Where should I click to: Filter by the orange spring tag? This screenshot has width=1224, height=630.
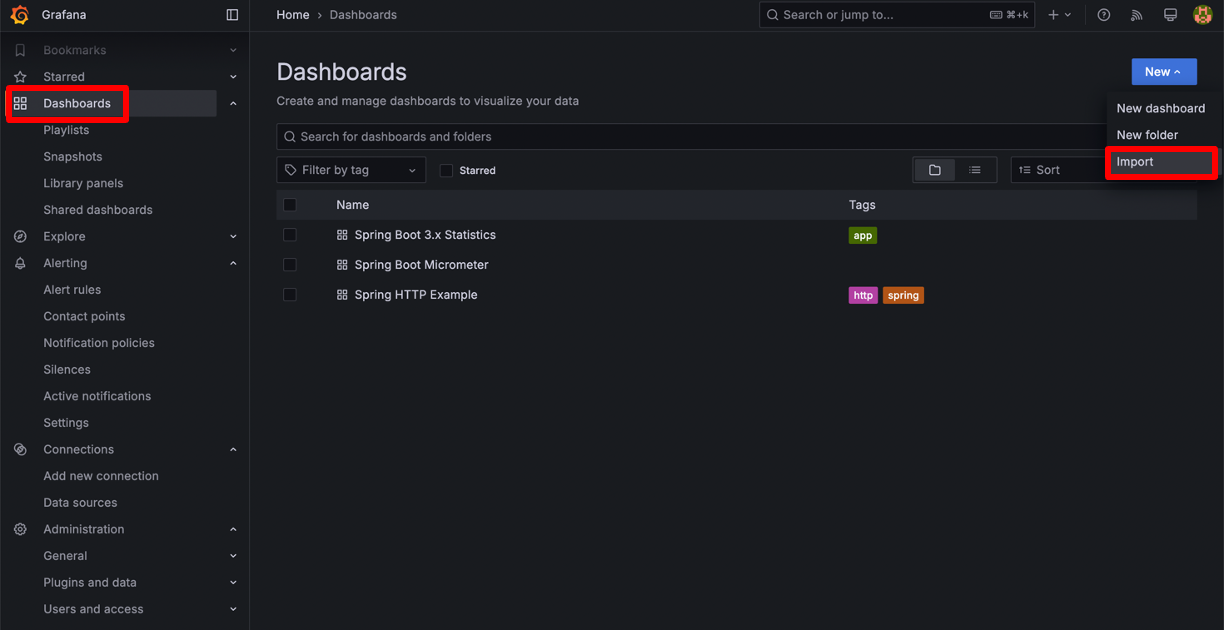(x=903, y=295)
